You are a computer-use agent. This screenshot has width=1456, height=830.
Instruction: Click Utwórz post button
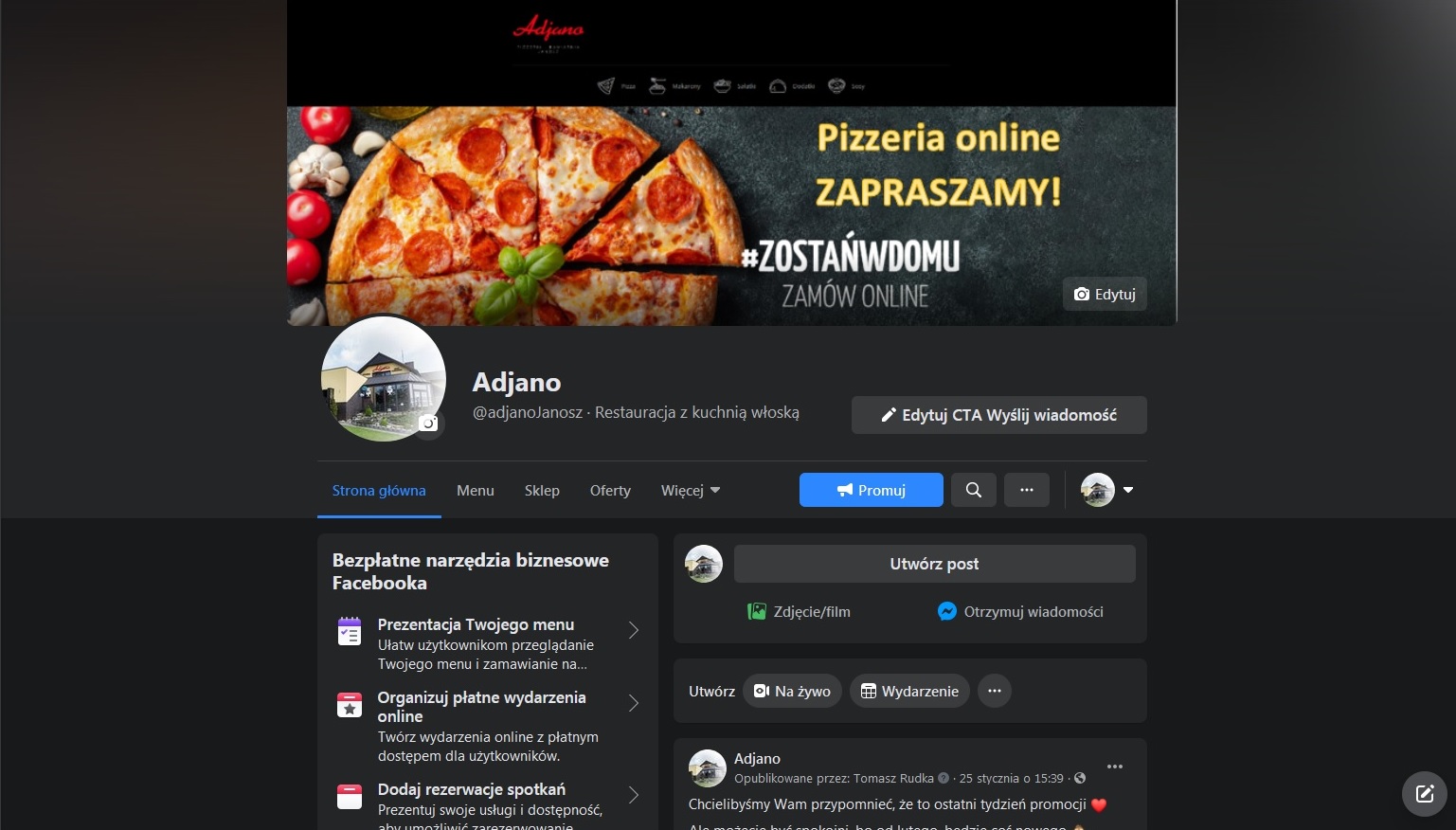(935, 564)
